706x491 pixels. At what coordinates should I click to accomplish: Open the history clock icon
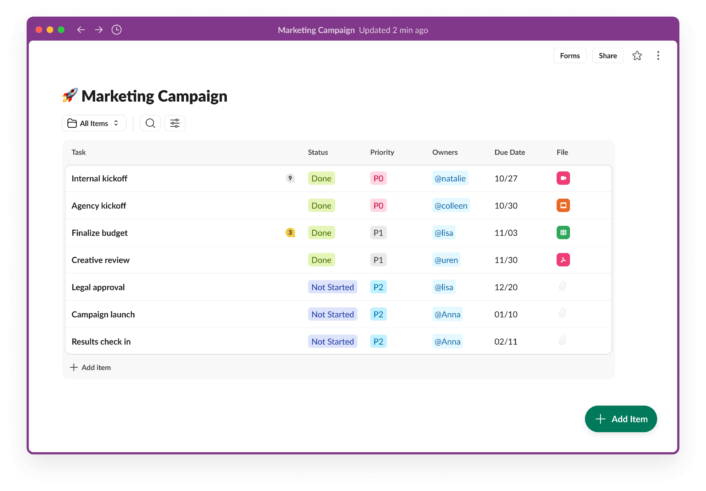click(117, 30)
